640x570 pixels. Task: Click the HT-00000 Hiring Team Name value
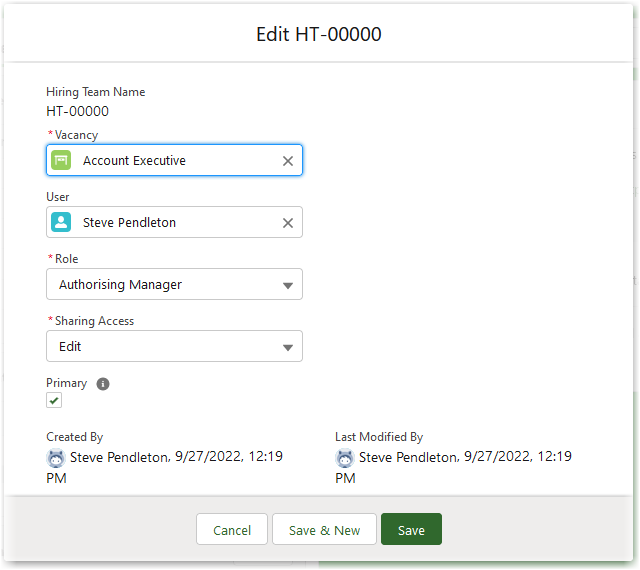pos(78,111)
